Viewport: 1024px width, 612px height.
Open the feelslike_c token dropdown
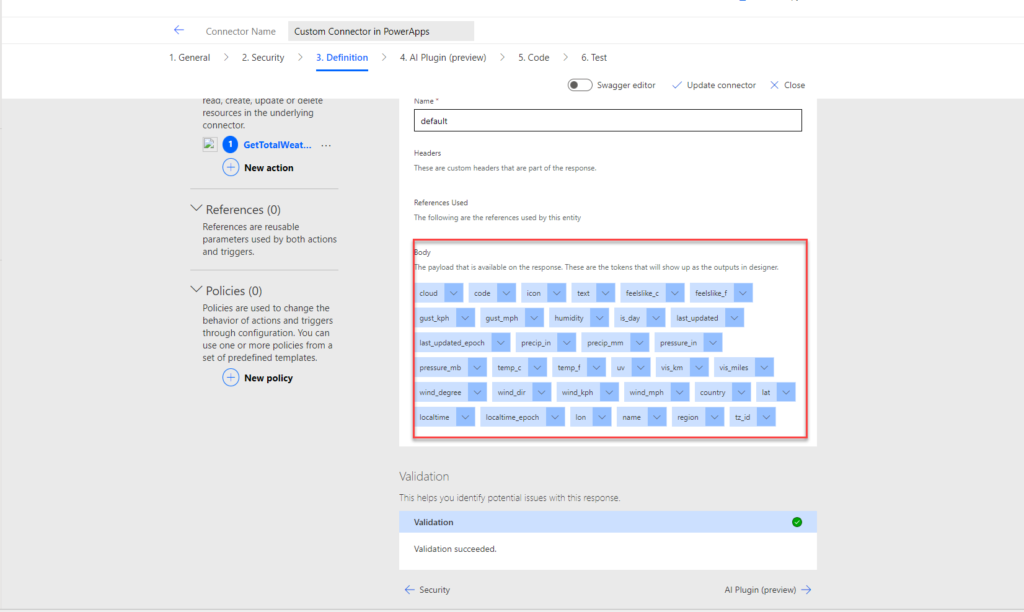pos(675,293)
